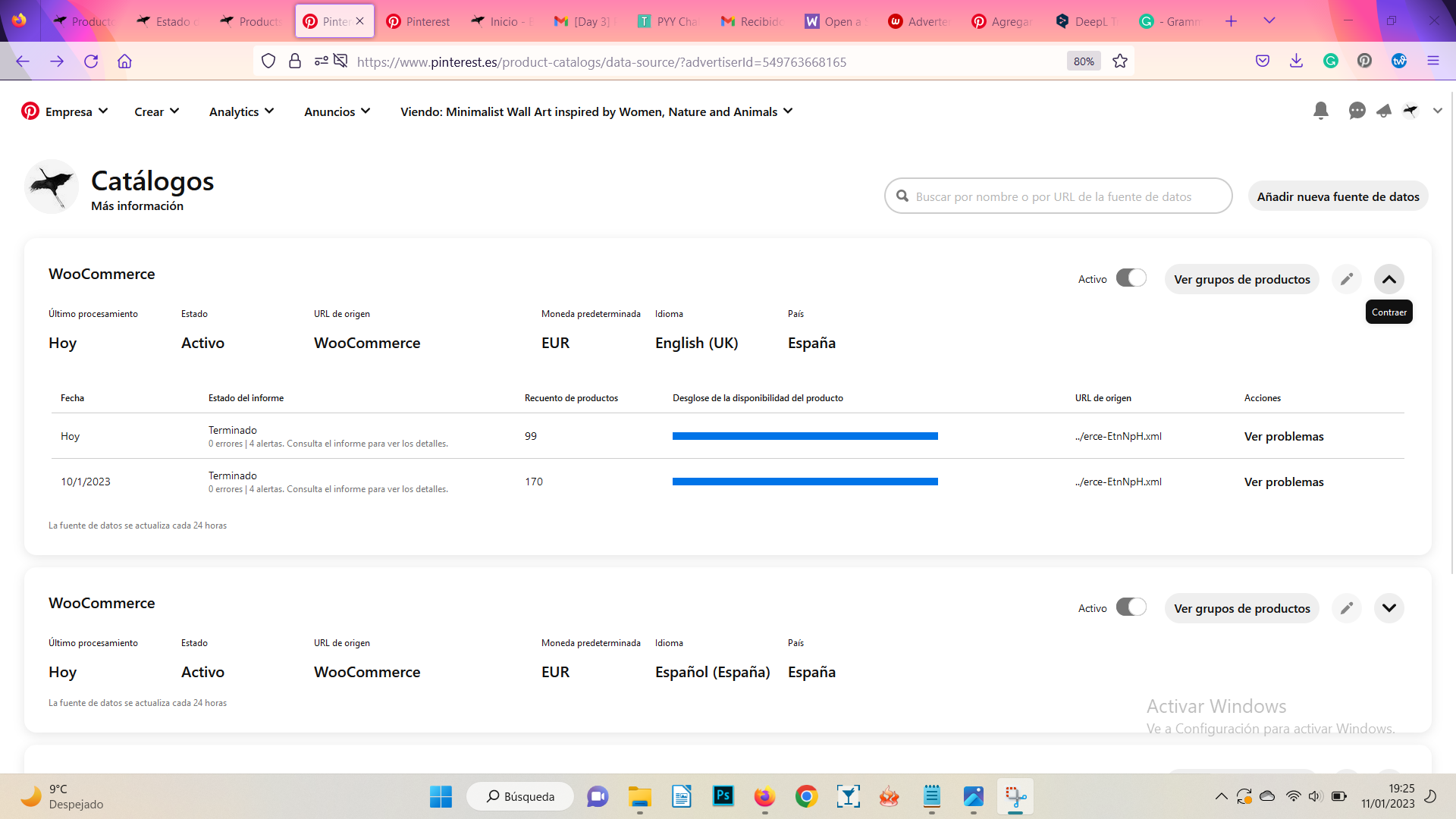Switch to PYY Cha browser tab
Image resolution: width=1456 pixels, height=819 pixels.
669,21
